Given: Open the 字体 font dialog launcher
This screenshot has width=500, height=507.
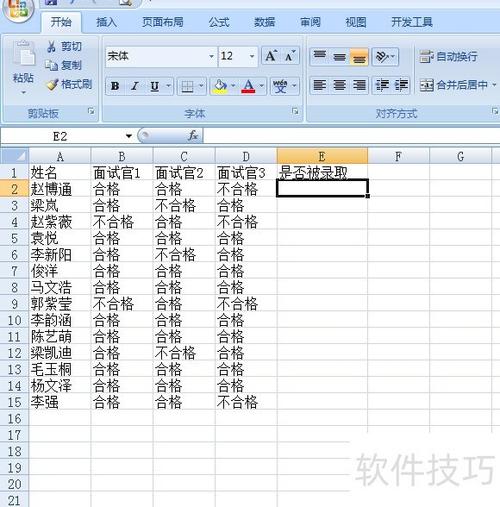Looking at the screenshot, I should pyautogui.click(x=295, y=111).
